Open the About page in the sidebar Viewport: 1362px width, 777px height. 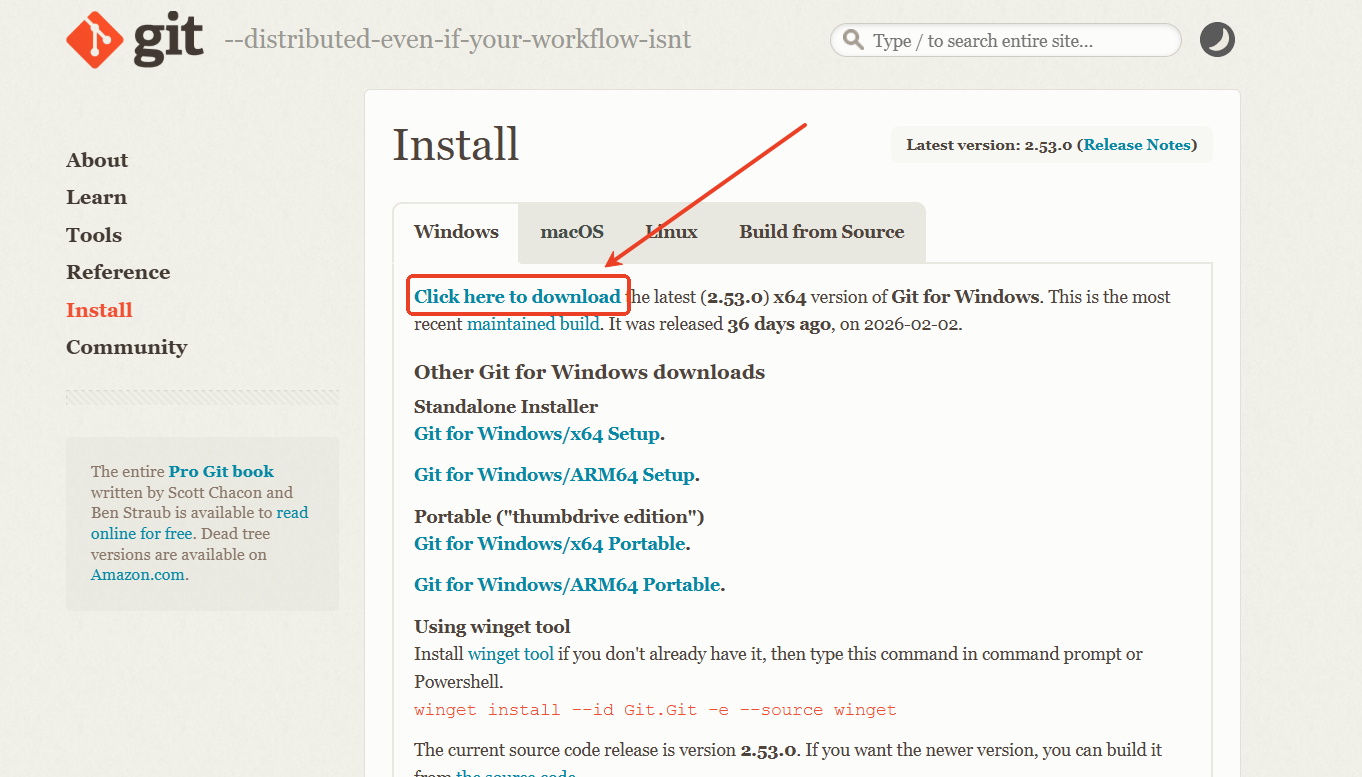97,160
